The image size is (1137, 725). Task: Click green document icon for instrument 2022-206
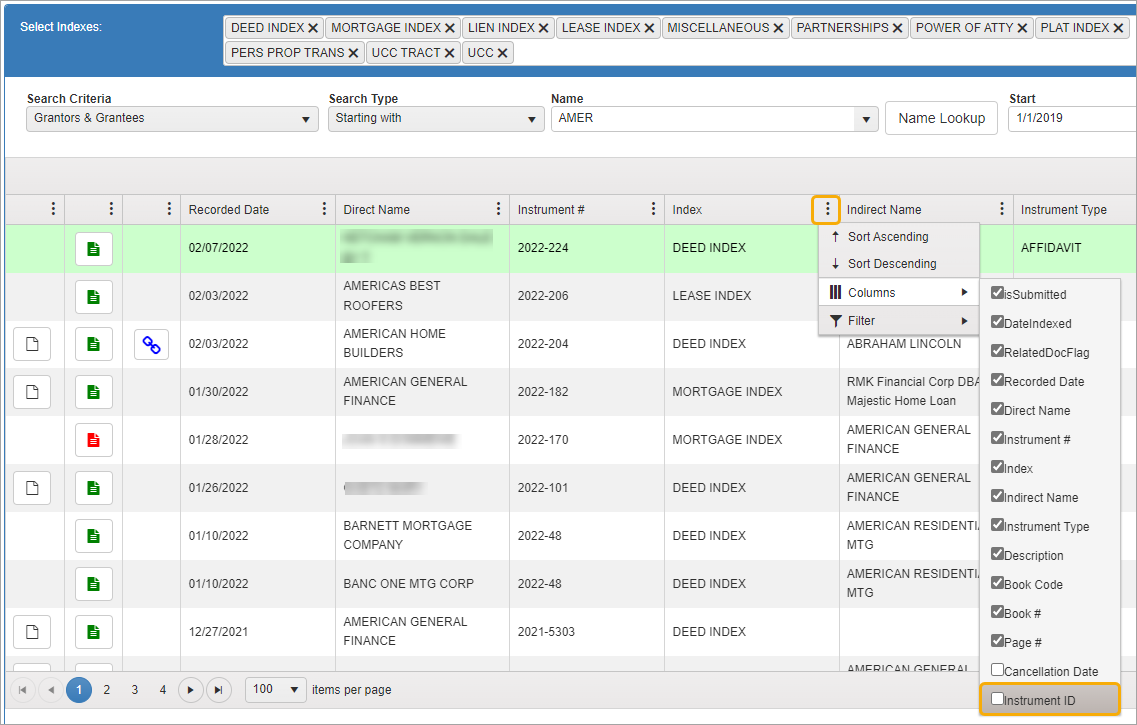pos(93,296)
